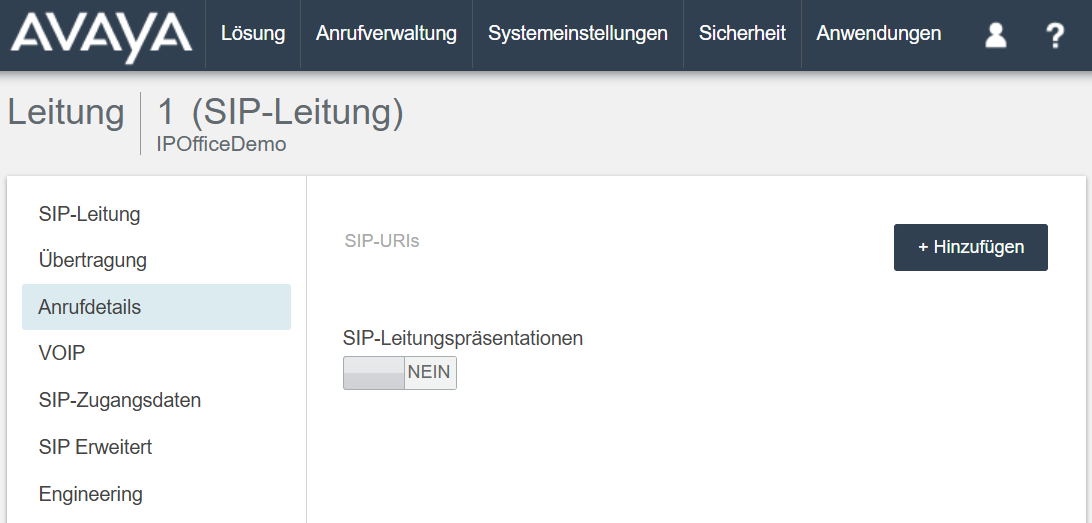Screen dimensions: 1092x523
Task: Open the Sicherheit menu
Action: pyautogui.click(x=742, y=34)
